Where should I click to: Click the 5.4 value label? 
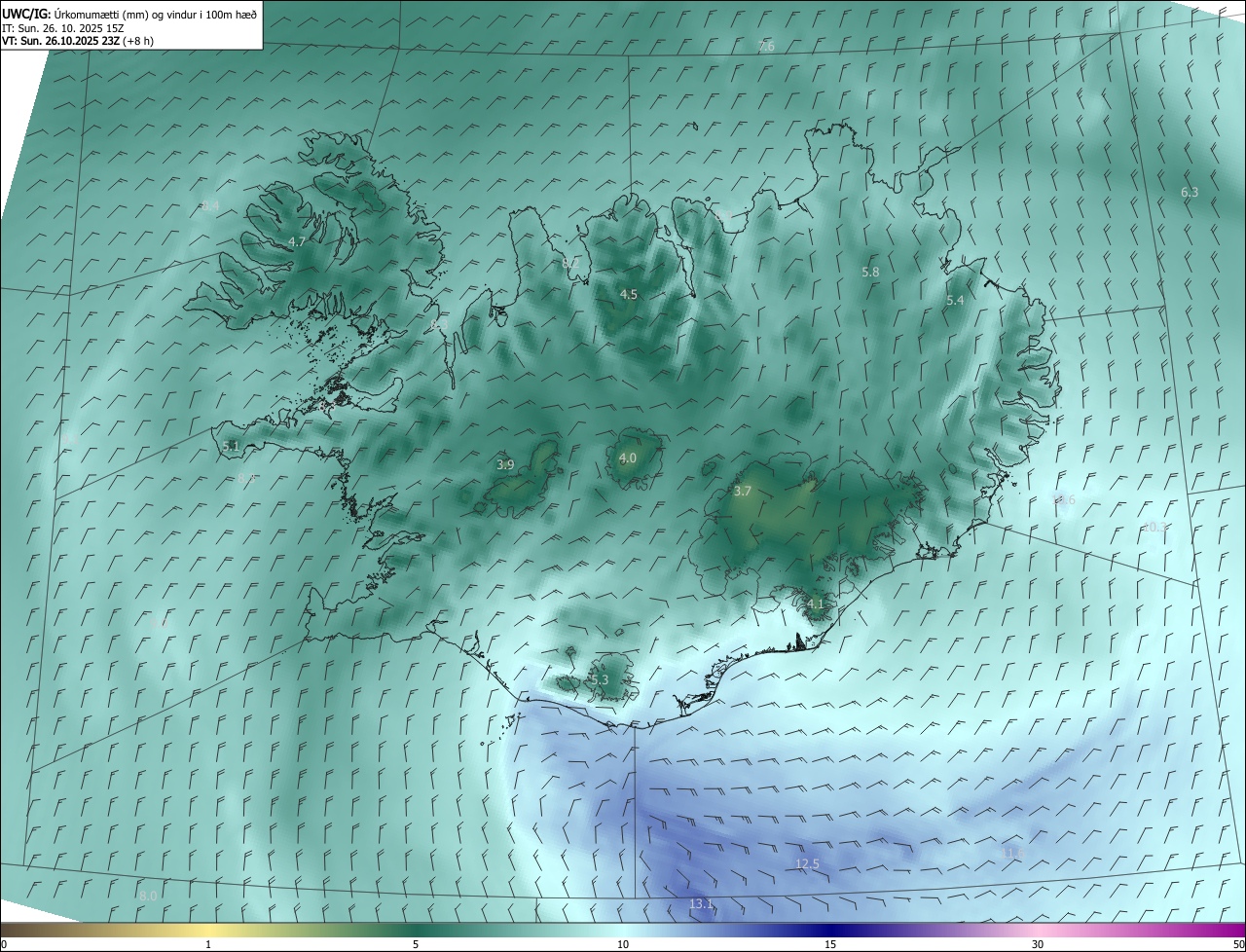click(955, 301)
